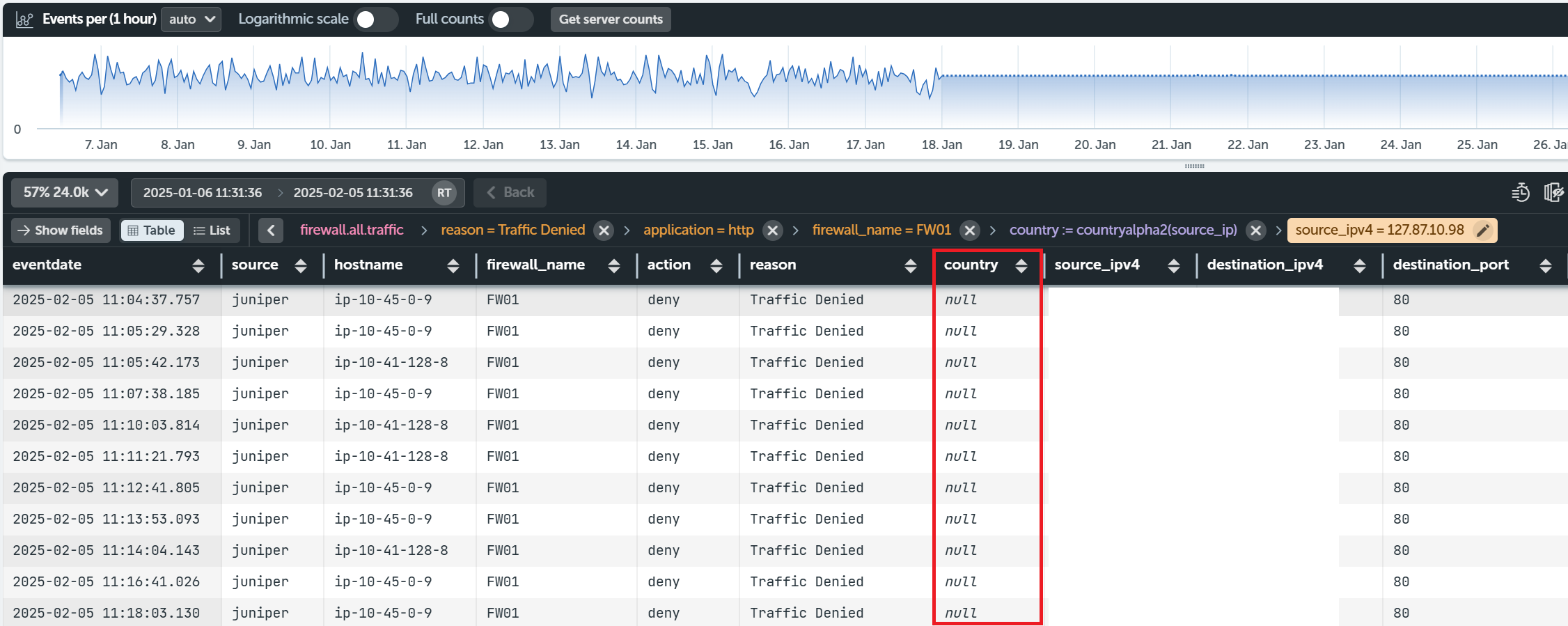The image size is (1568, 626).
Task: Toggle Logarithmic scale switch
Action: click(x=374, y=19)
